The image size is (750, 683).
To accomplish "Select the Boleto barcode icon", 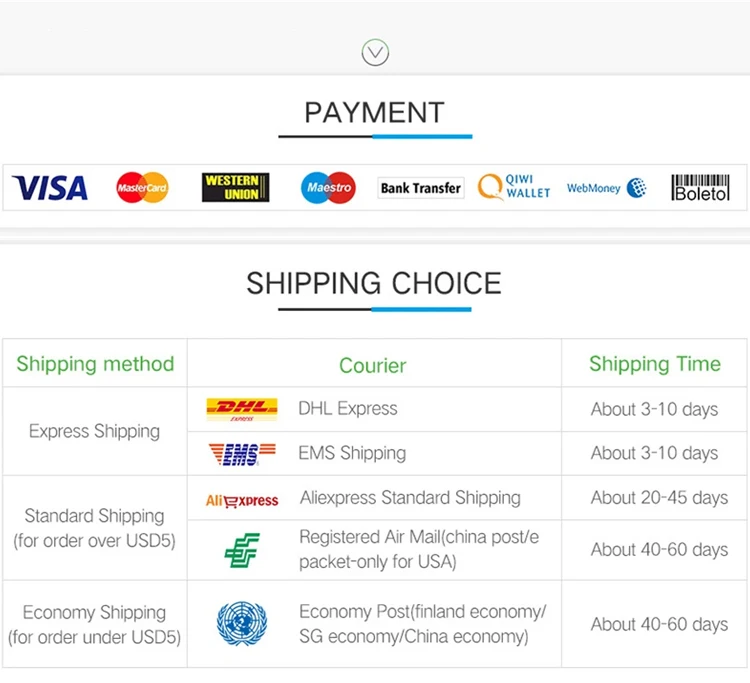I will click(x=700, y=187).
